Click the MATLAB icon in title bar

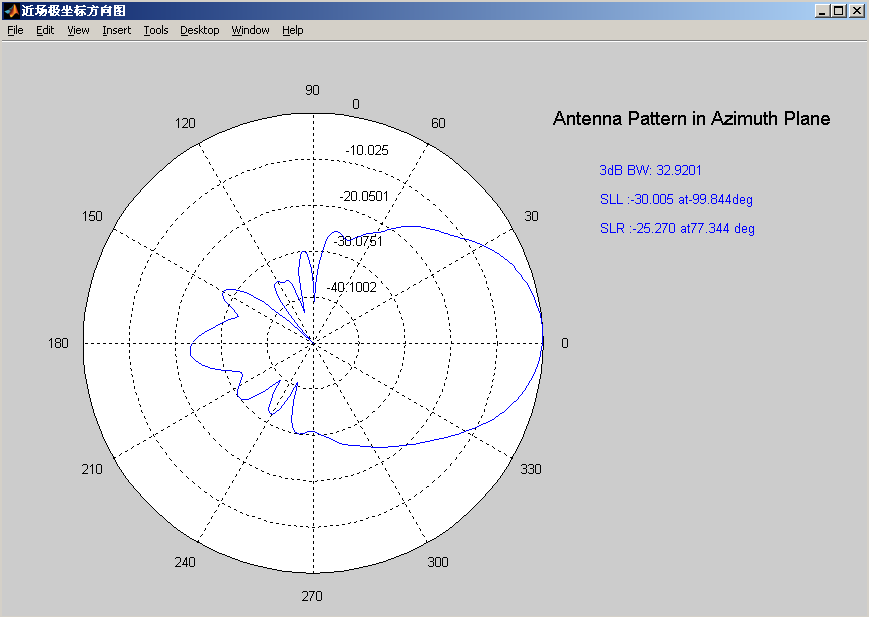tap(11, 11)
